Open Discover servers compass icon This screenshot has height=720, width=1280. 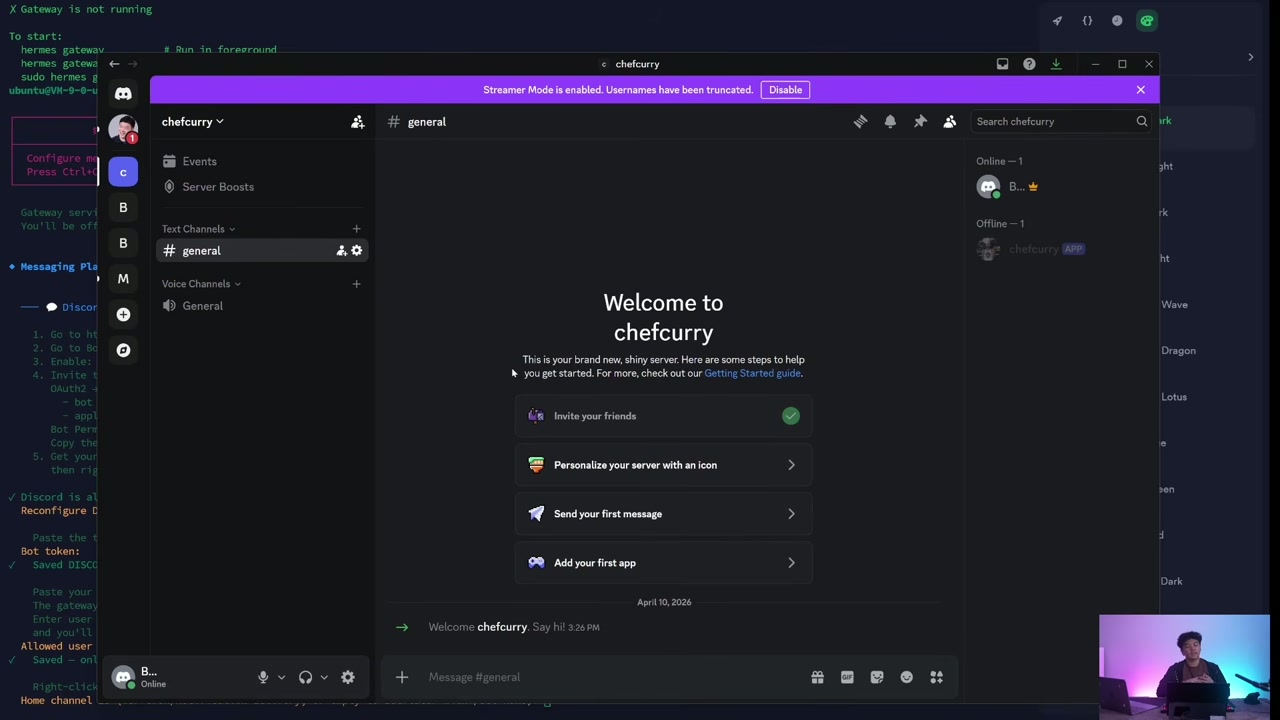[x=123, y=351]
